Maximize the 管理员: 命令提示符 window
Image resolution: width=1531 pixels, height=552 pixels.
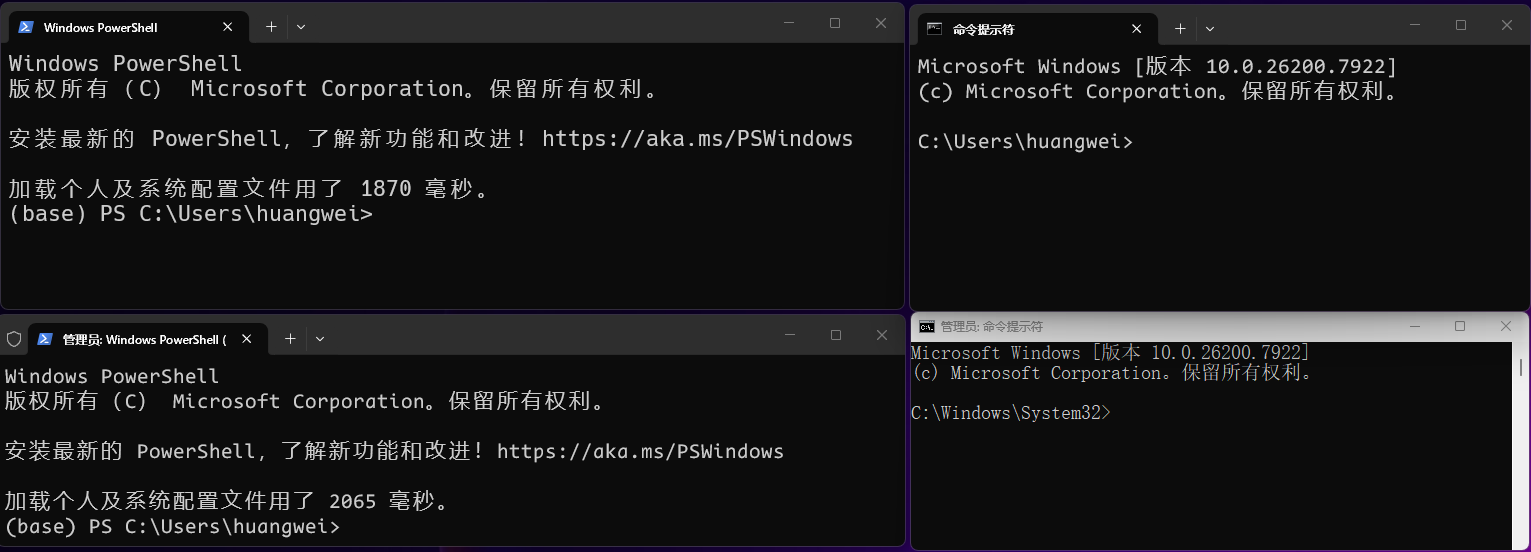pyautogui.click(x=1460, y=326)
